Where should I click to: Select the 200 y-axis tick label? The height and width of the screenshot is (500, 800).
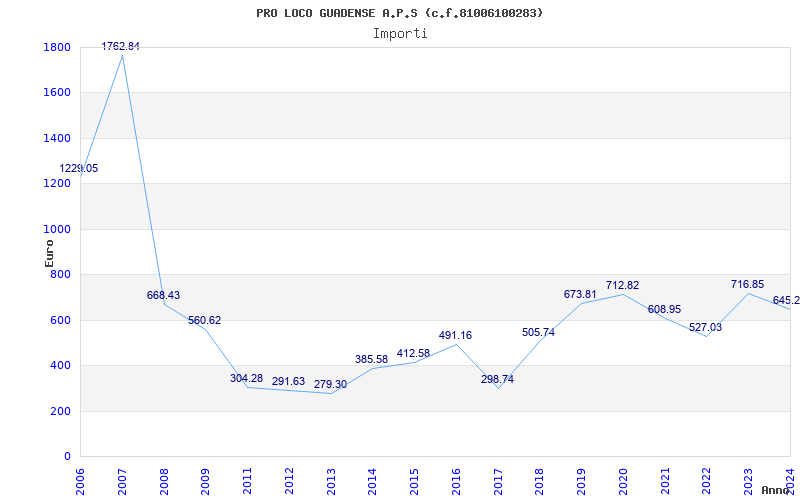point(61,411)
